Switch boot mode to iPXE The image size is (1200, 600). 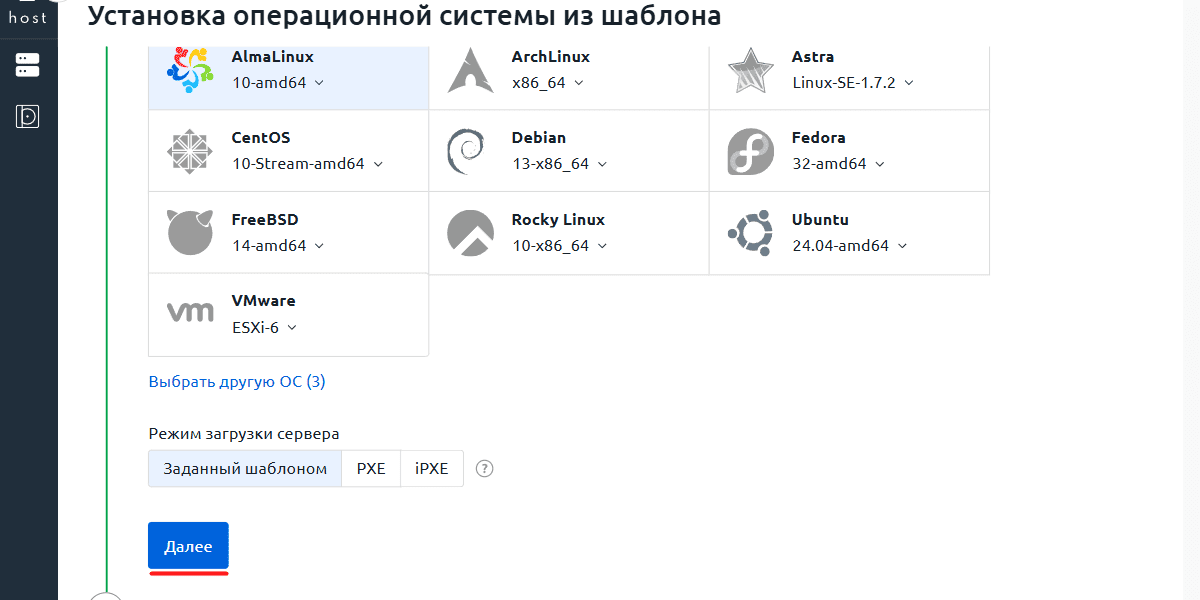point(432,469)
